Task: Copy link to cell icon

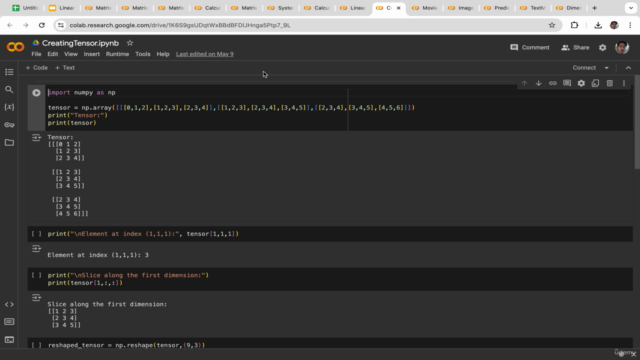Action: 553,83
